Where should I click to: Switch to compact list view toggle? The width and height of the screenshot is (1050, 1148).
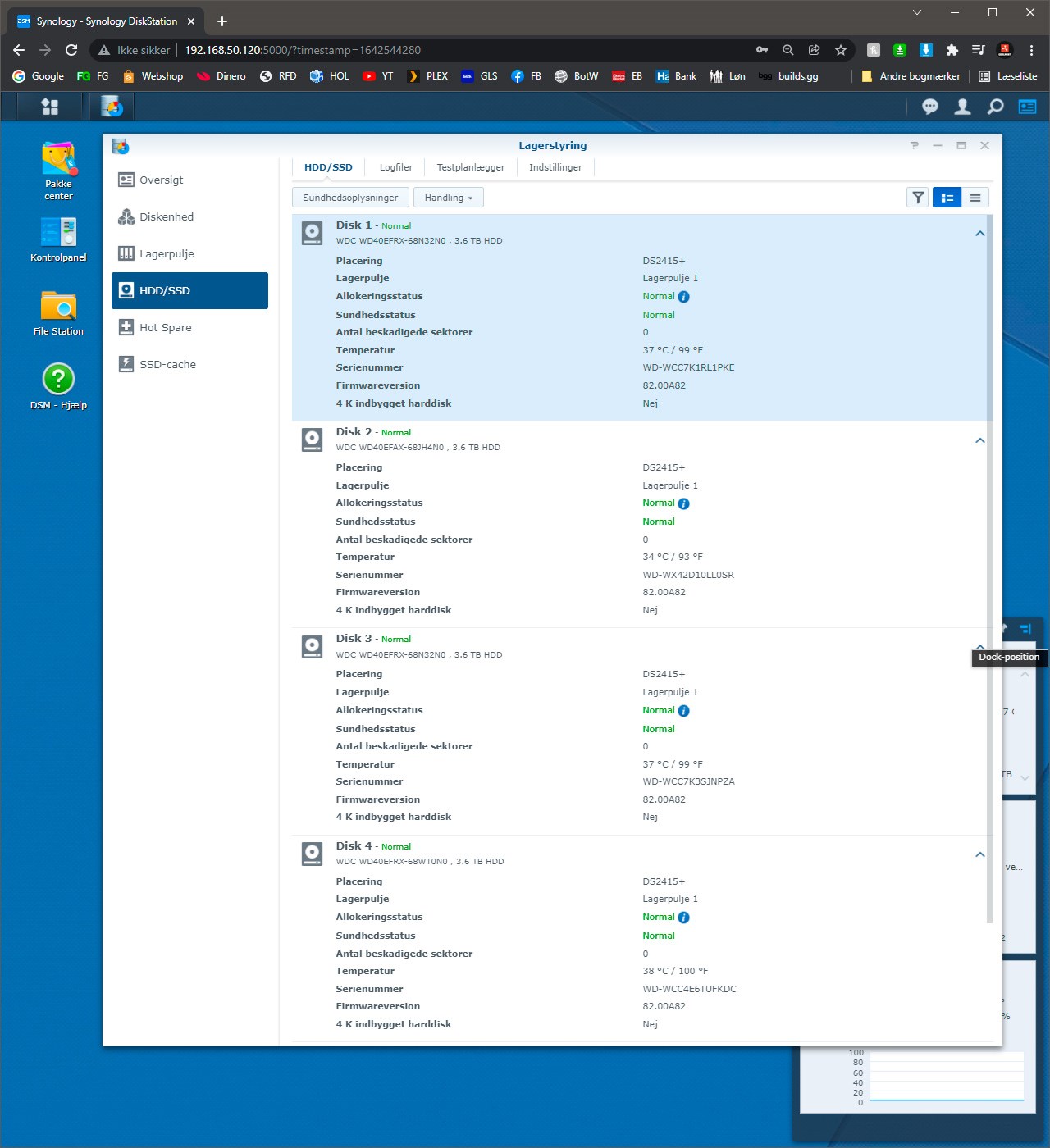tap(975, 198)
